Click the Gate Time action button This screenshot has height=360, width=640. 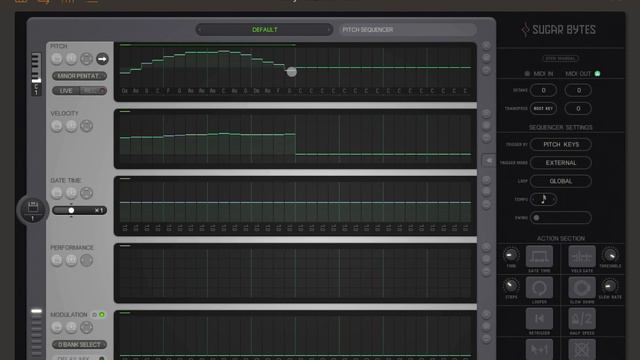point(539,256)
